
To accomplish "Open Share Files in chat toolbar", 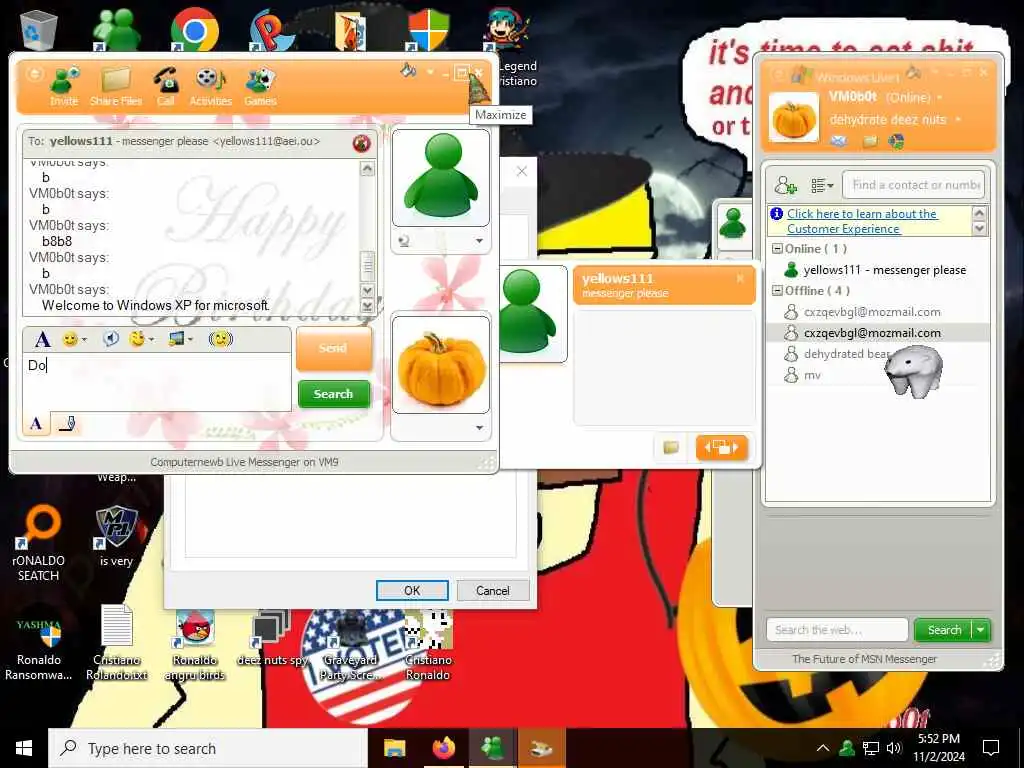I will (x=116, y=86).
